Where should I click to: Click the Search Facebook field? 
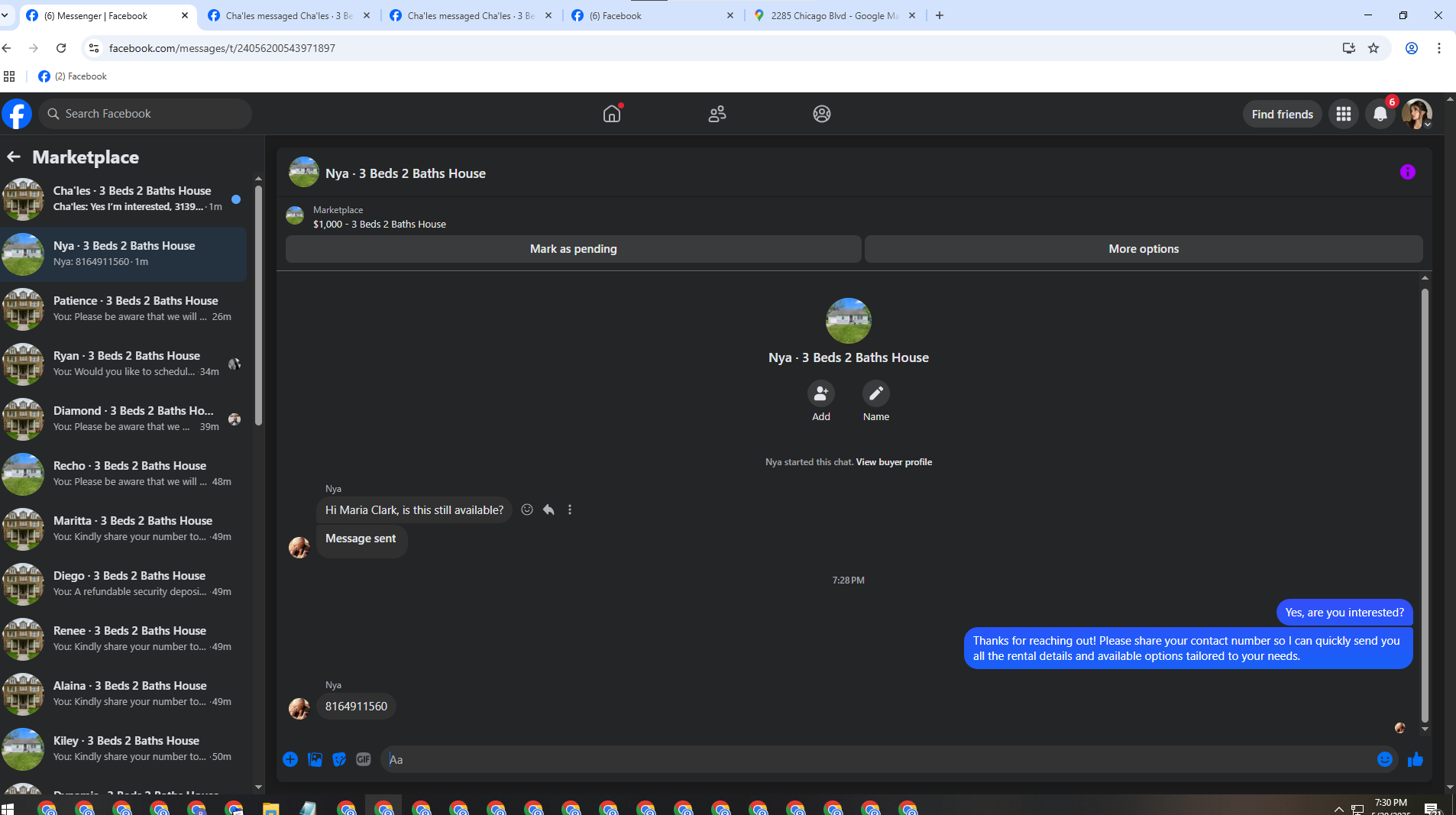145,114
